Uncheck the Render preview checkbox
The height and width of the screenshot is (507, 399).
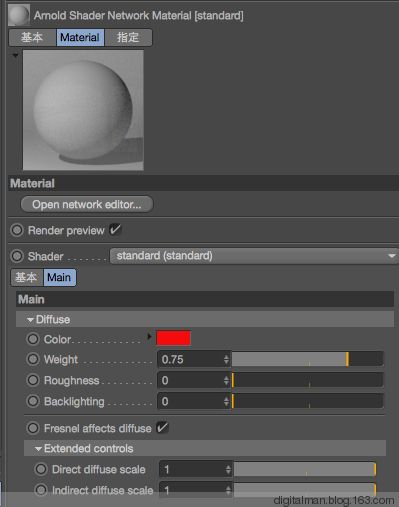[115, 230]
